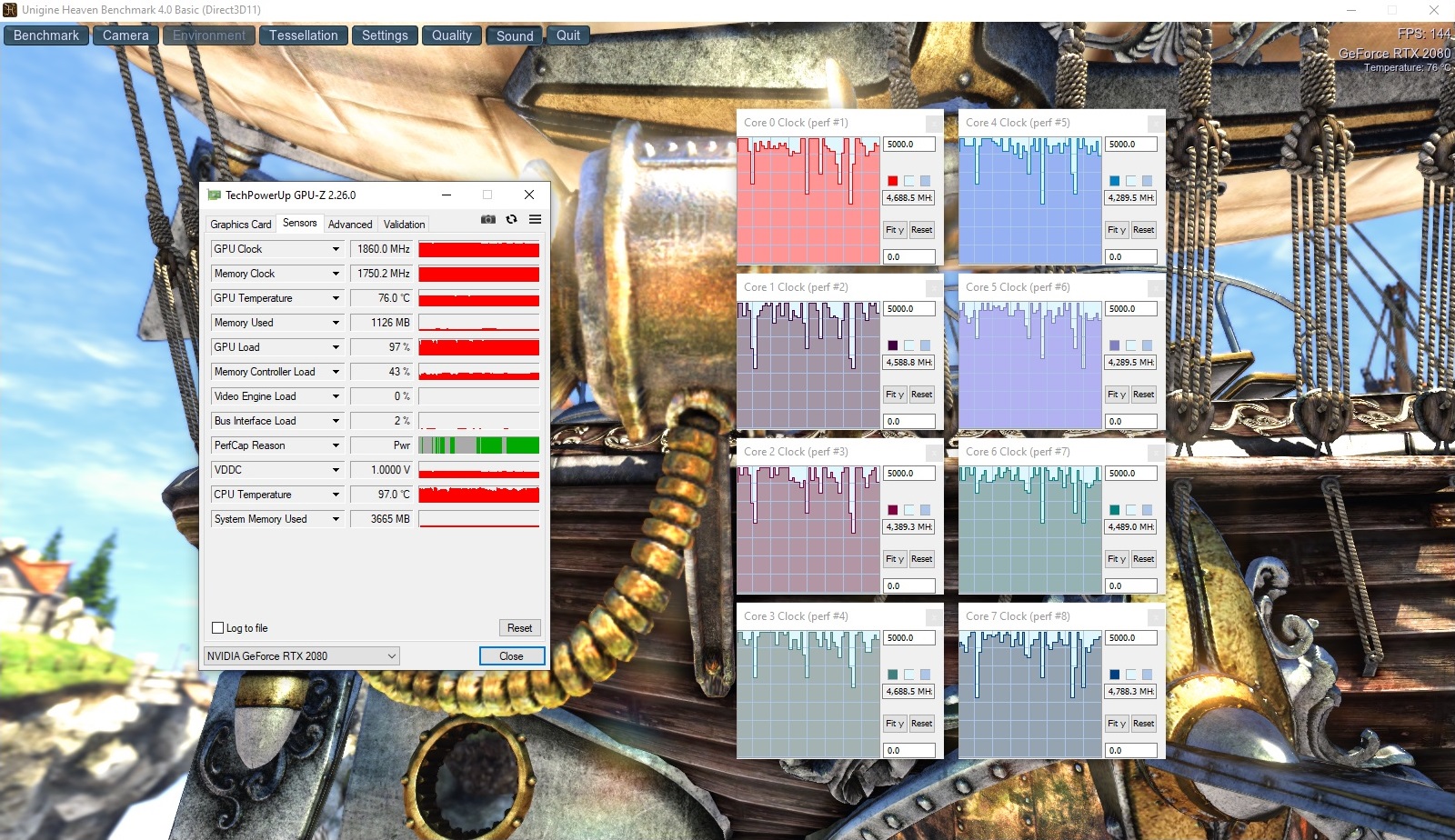Expand the GPU Load sensor dropdown
This screenshot has width=1455, height=840.
336,347
